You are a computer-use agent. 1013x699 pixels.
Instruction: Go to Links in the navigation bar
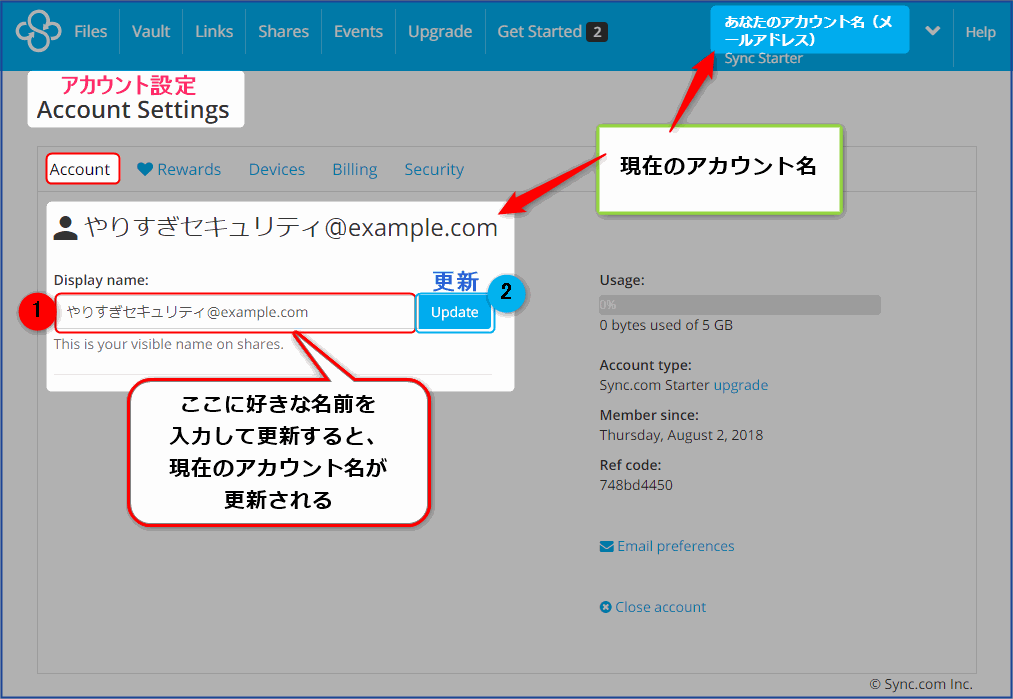[214, 31]
